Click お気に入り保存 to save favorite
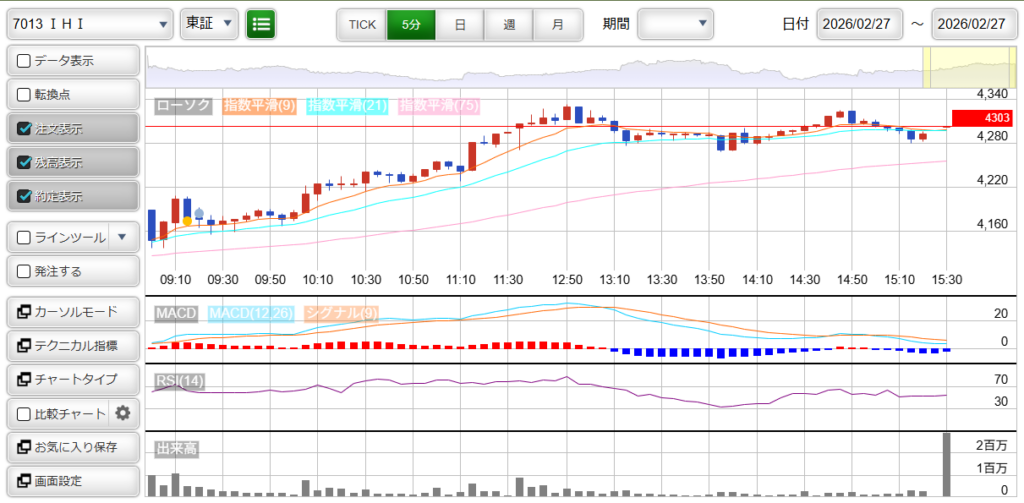The image size is (1024, 503). 72,447
